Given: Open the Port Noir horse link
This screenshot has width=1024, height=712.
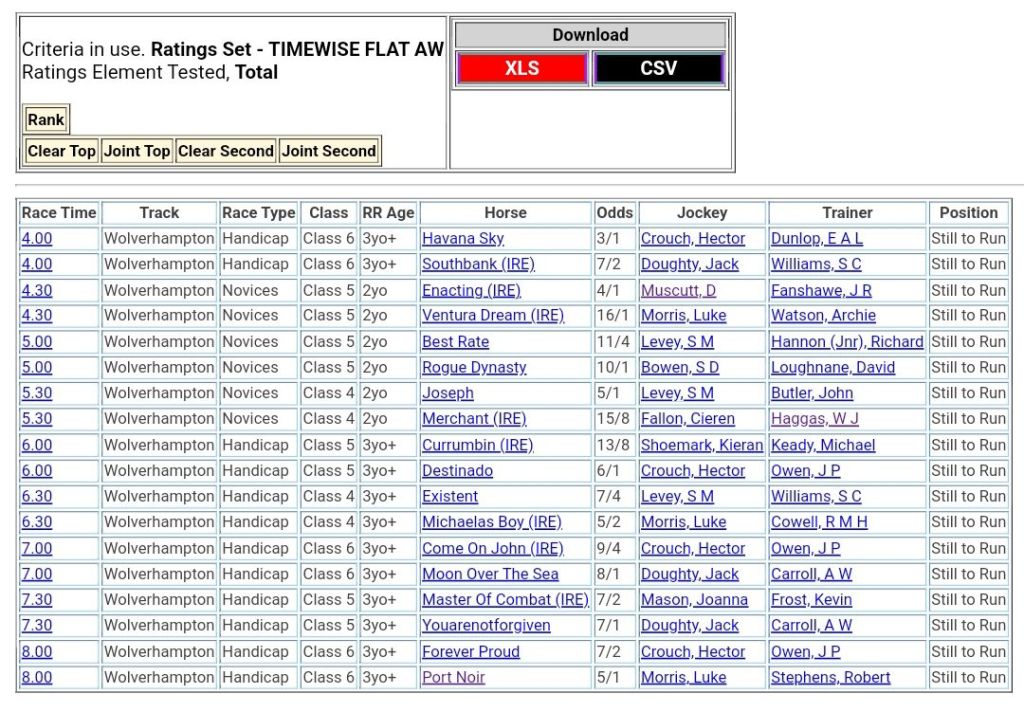Looking at the screenshot, I should click(453, 677).
